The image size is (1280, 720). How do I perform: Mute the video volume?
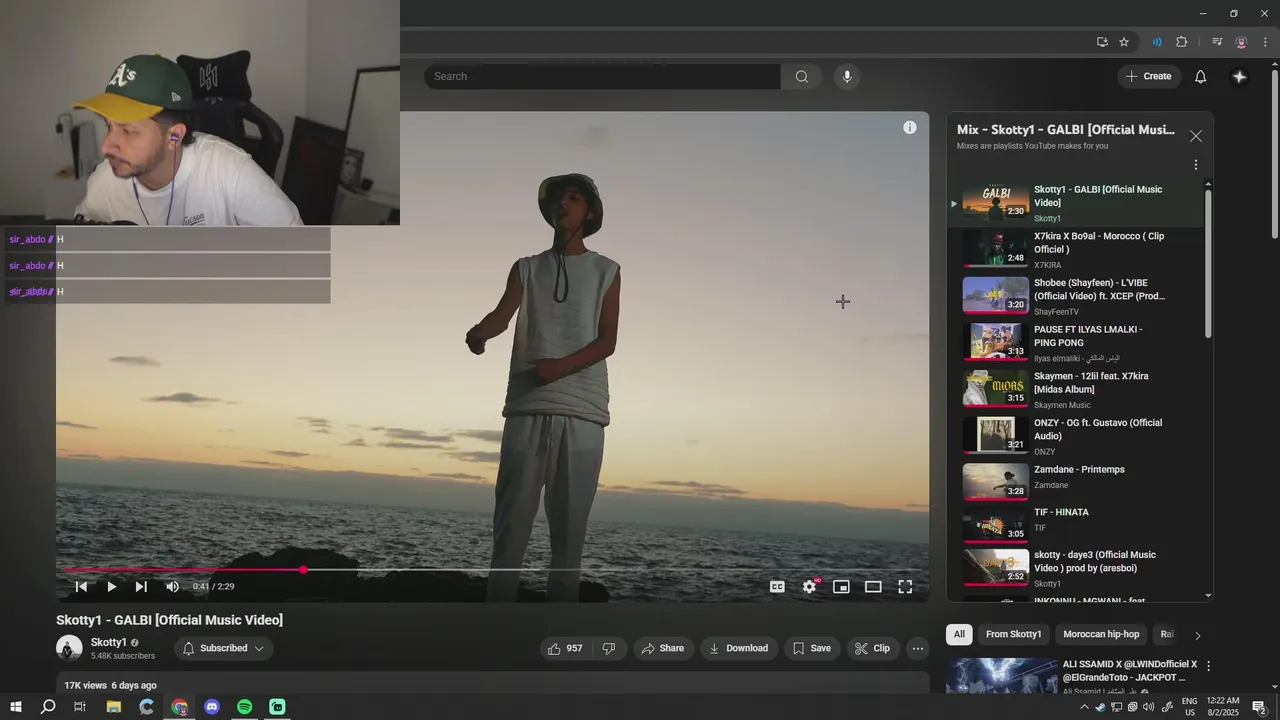pos(172,587)
